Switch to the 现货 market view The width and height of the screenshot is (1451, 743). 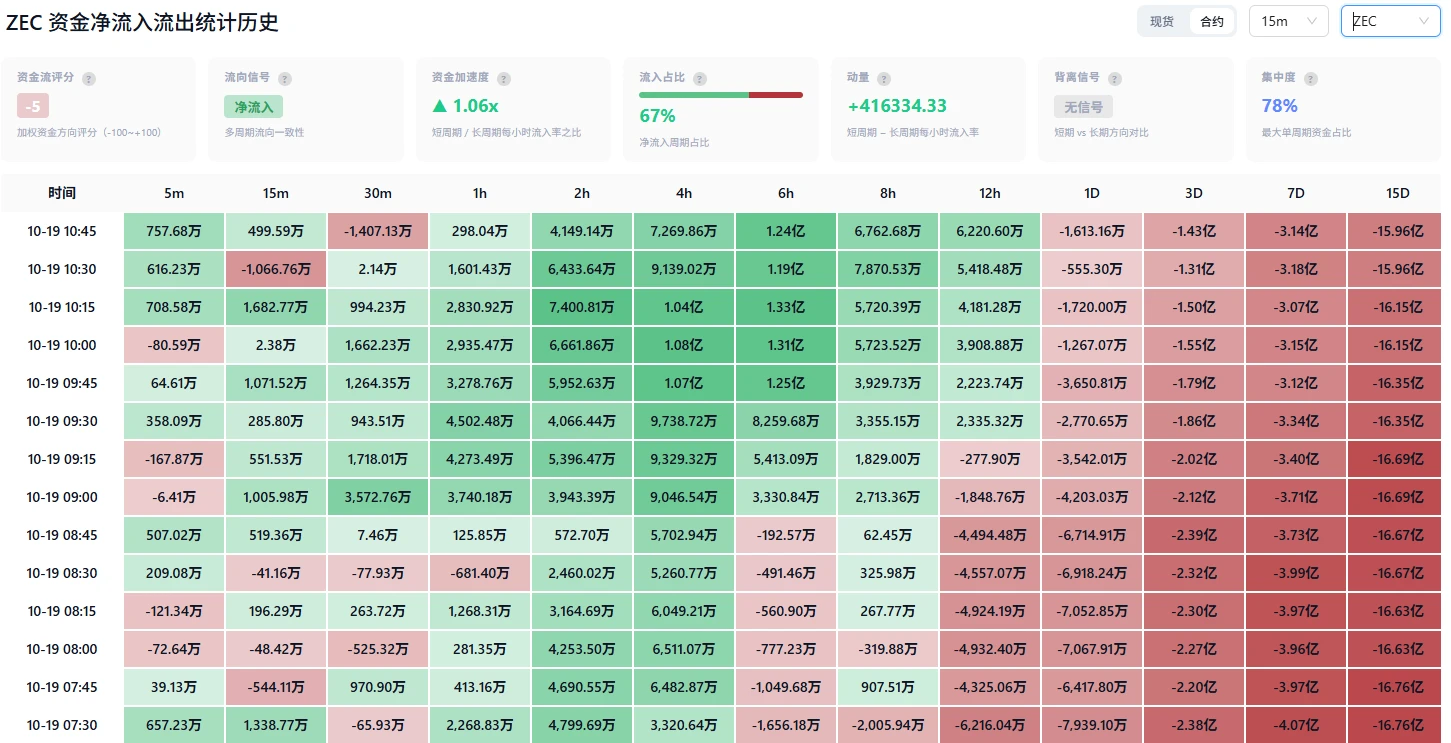pos(1162,21)
